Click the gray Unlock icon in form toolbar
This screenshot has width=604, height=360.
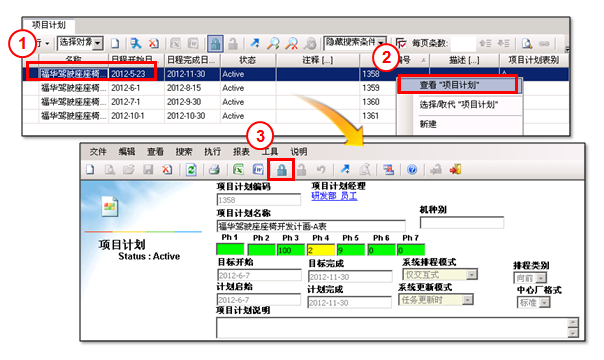(x=302, y=169)
